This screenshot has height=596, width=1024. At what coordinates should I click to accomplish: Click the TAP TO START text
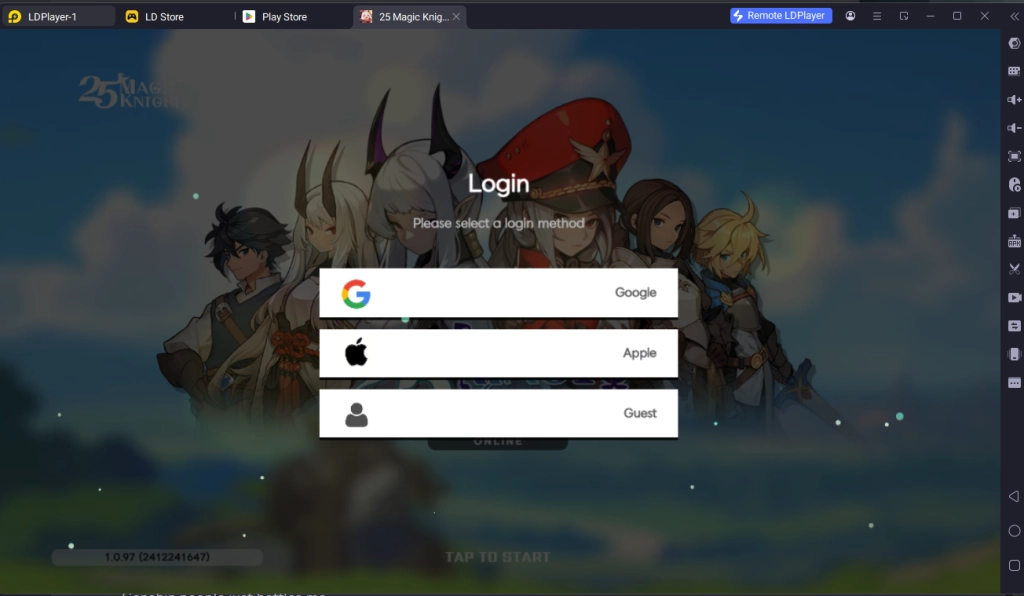coord(498,557)
